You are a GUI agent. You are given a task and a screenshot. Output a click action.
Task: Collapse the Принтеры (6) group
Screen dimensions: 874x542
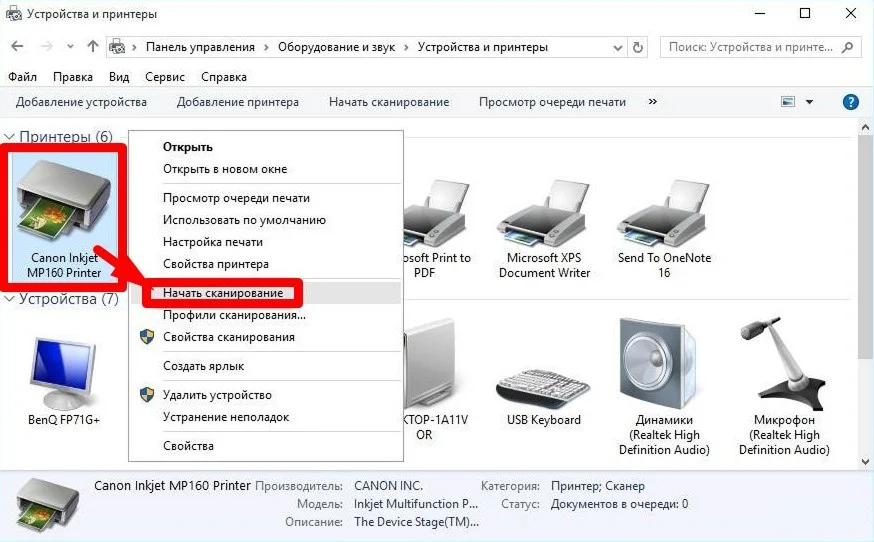(10, 137)
